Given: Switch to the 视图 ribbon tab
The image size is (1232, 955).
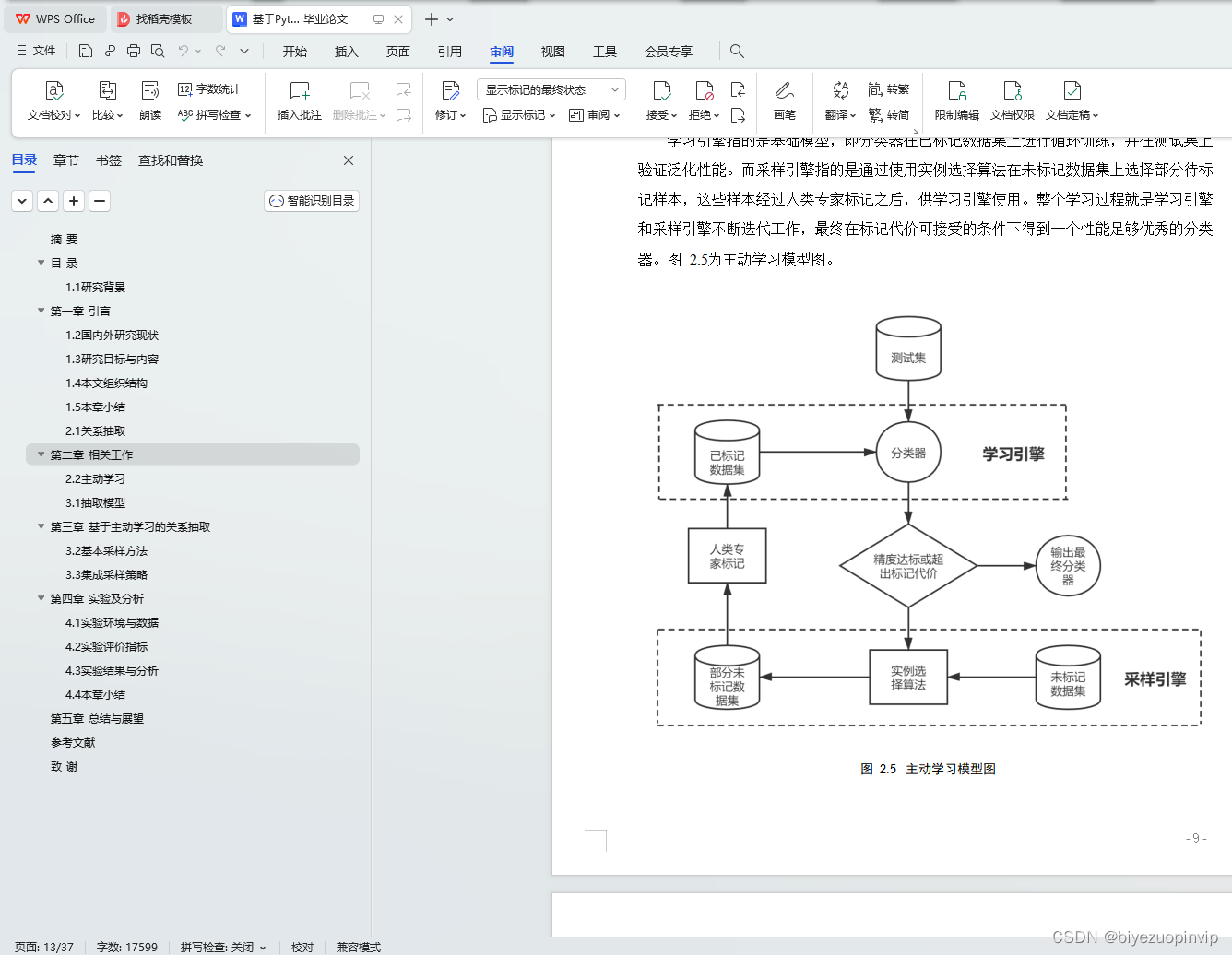Looking at the screenshot, I should click(x=552, y=52).
